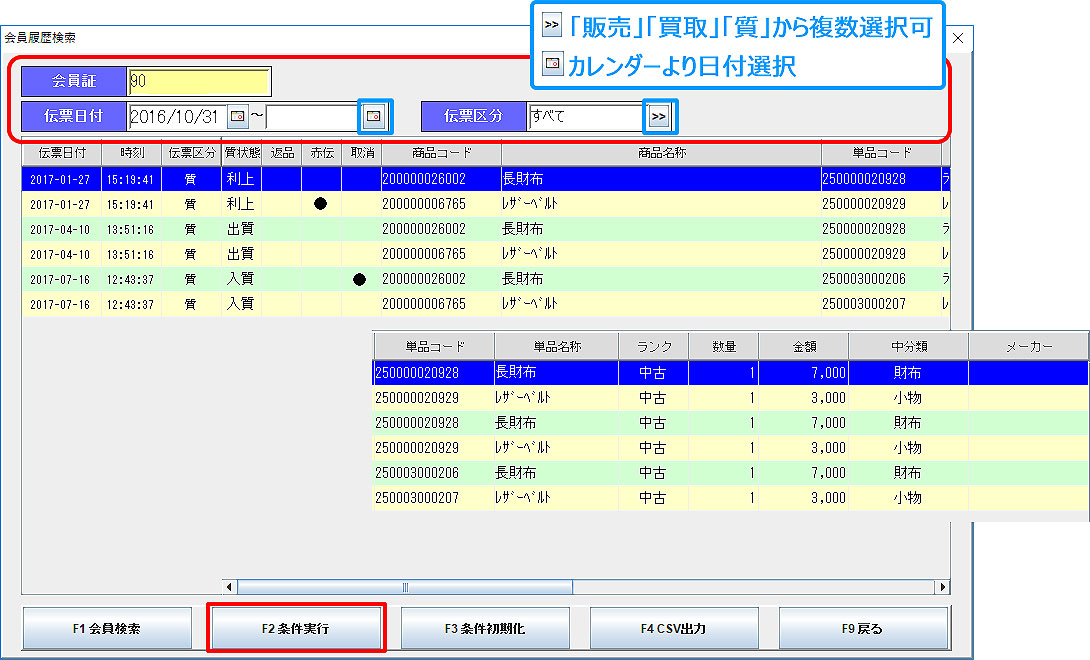Image resolution: width=1090 pixels, height=660 pixels.
Task: Close the member history search window
Action: [958, 38]
